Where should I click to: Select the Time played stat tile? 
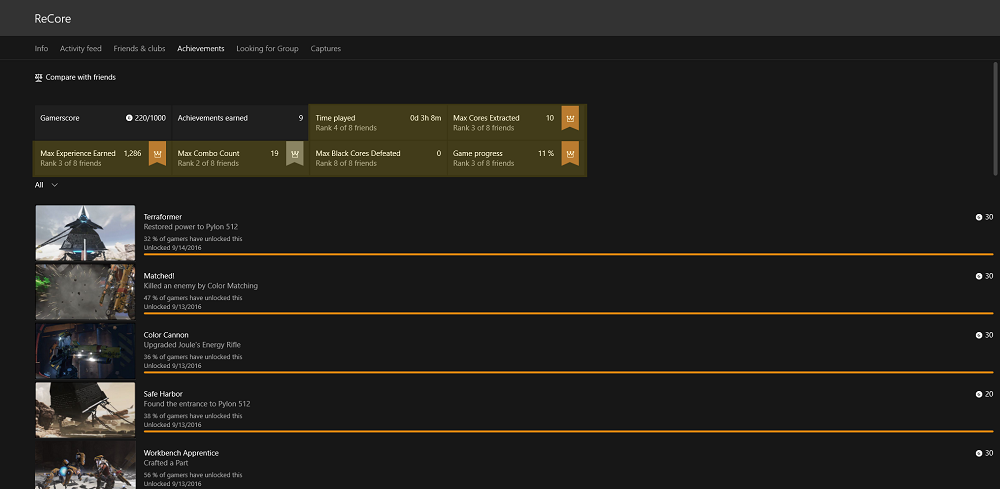(378, 122)
